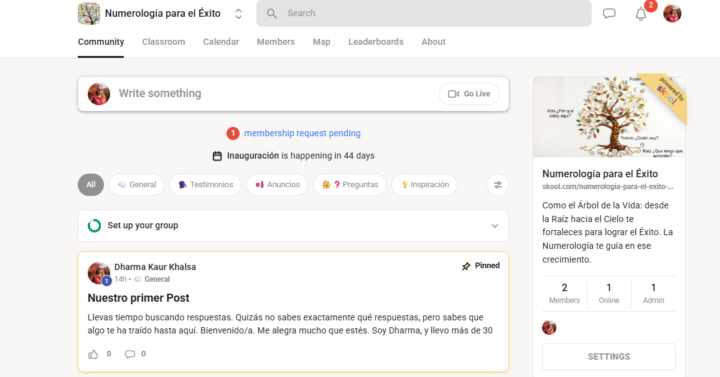Open the skool.com group URL link

[x=608, y=186]
